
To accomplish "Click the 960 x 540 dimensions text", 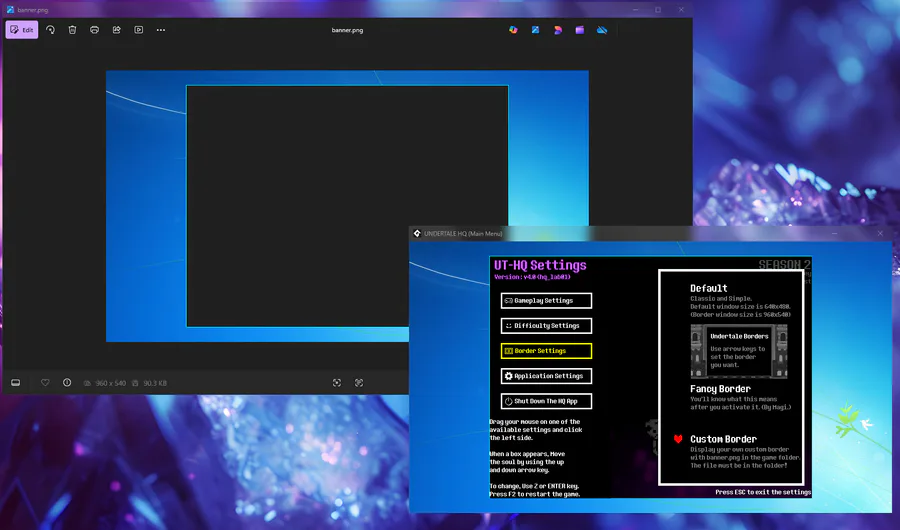I will pyautogui.click(x=111, y=383).
